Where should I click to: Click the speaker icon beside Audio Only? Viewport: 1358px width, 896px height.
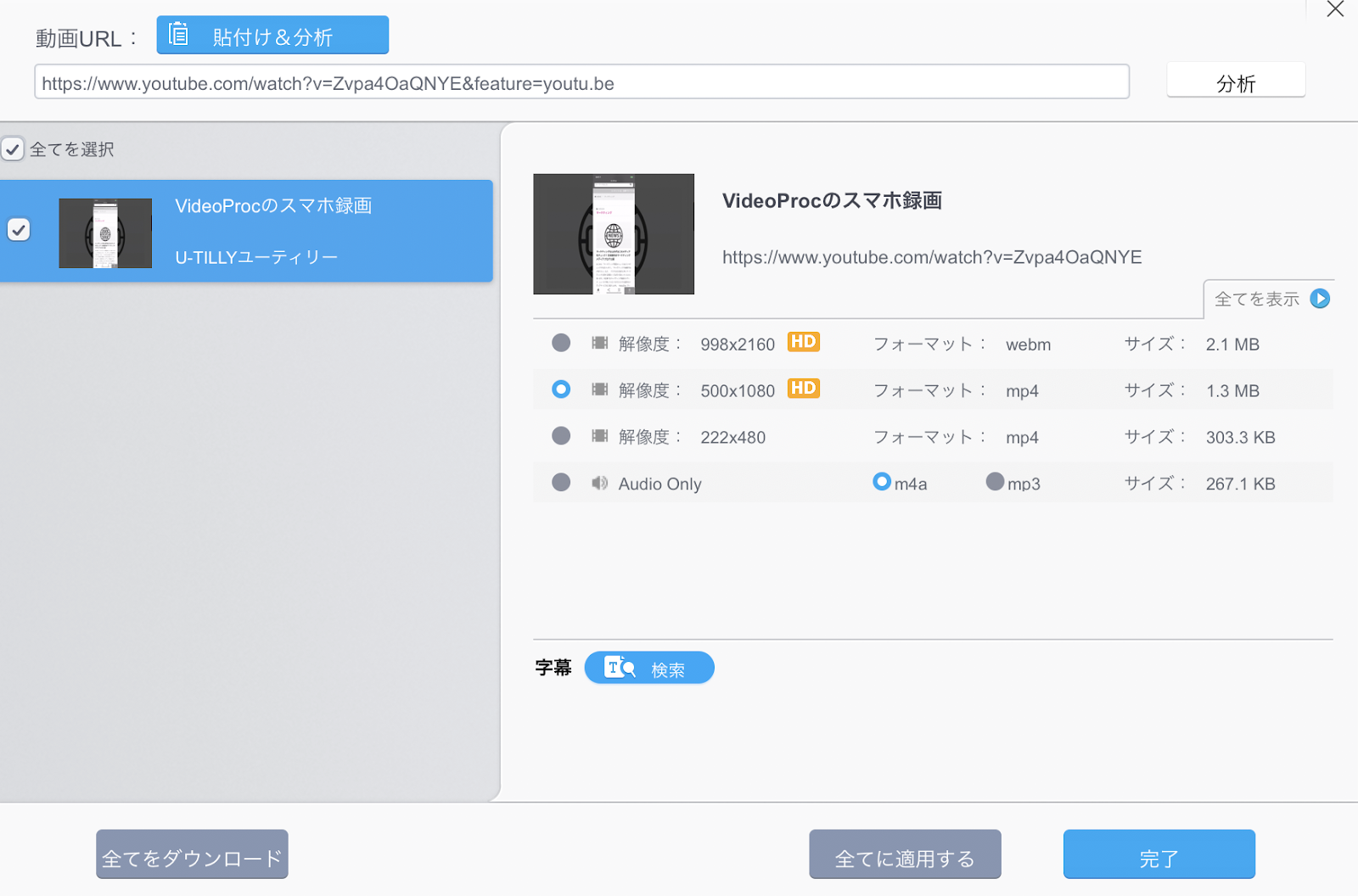[x=599, y=483]
